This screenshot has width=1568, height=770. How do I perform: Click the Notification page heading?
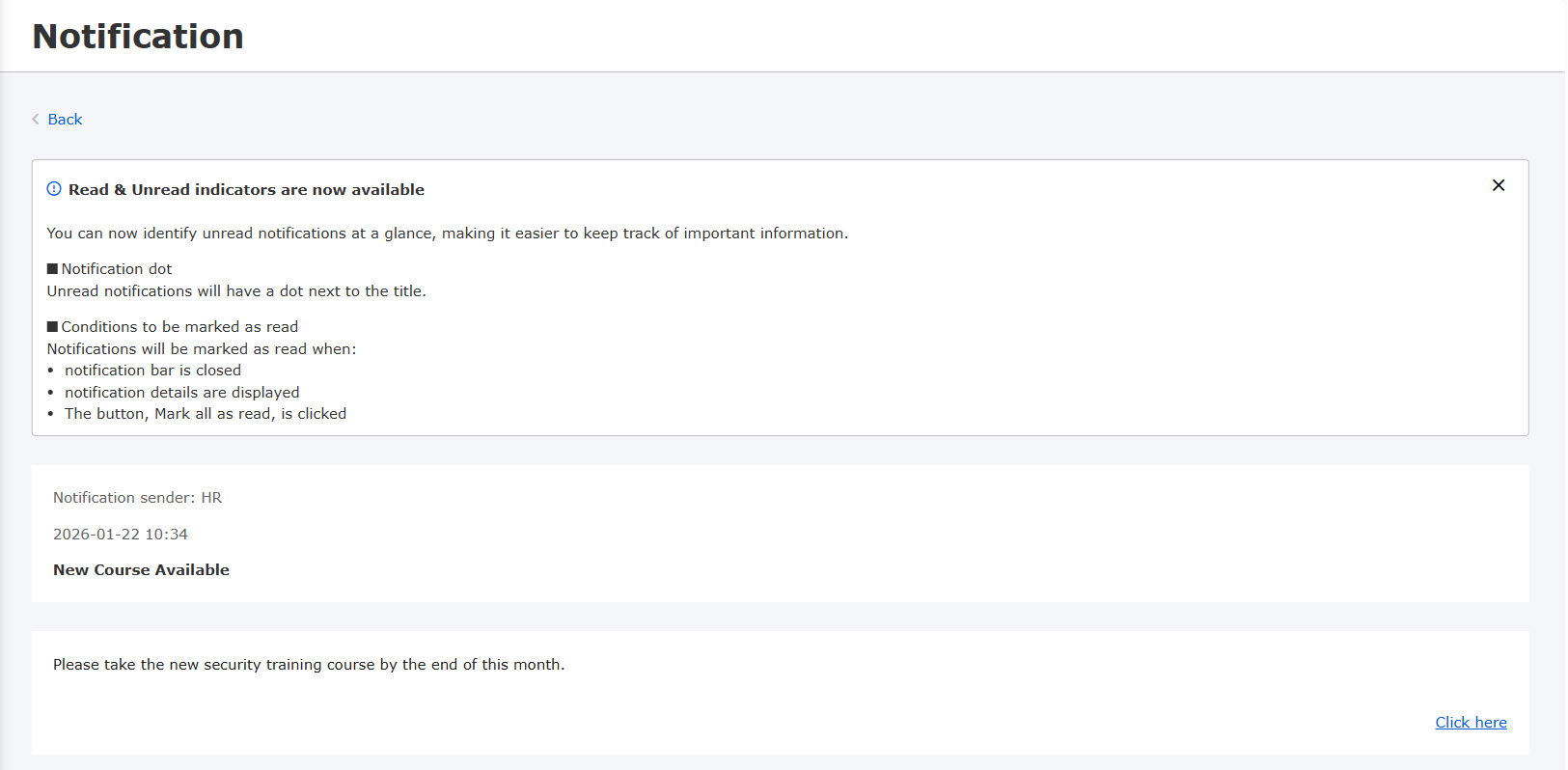(x=138, y=37)
